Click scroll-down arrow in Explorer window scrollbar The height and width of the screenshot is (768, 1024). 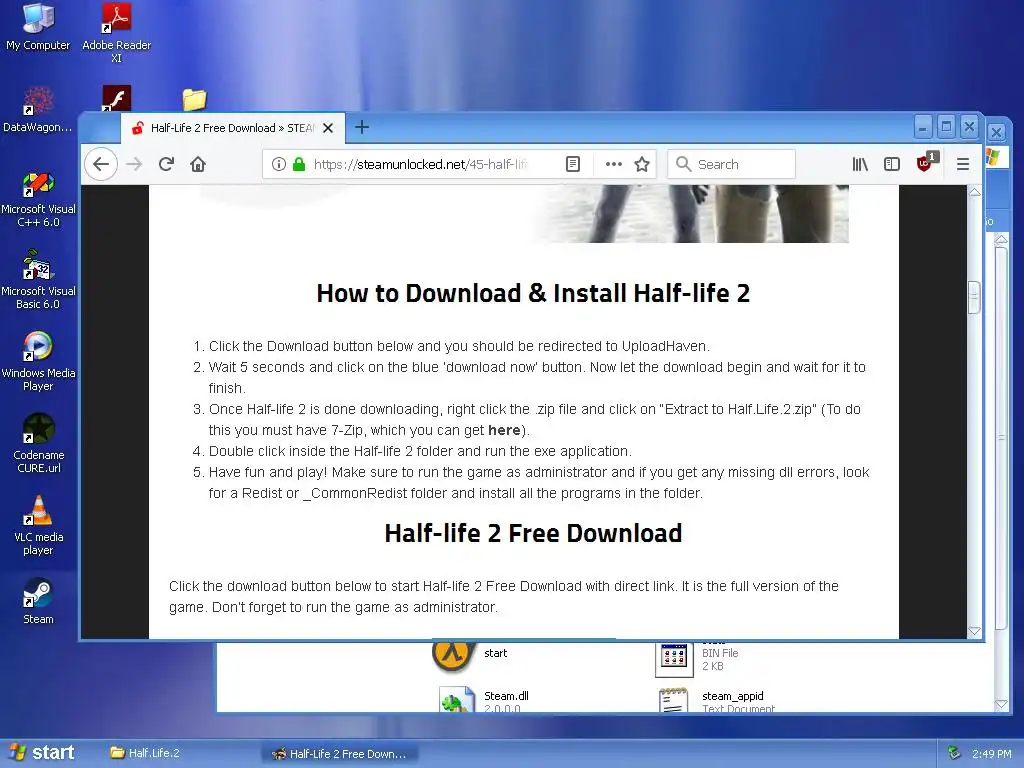1001,705
